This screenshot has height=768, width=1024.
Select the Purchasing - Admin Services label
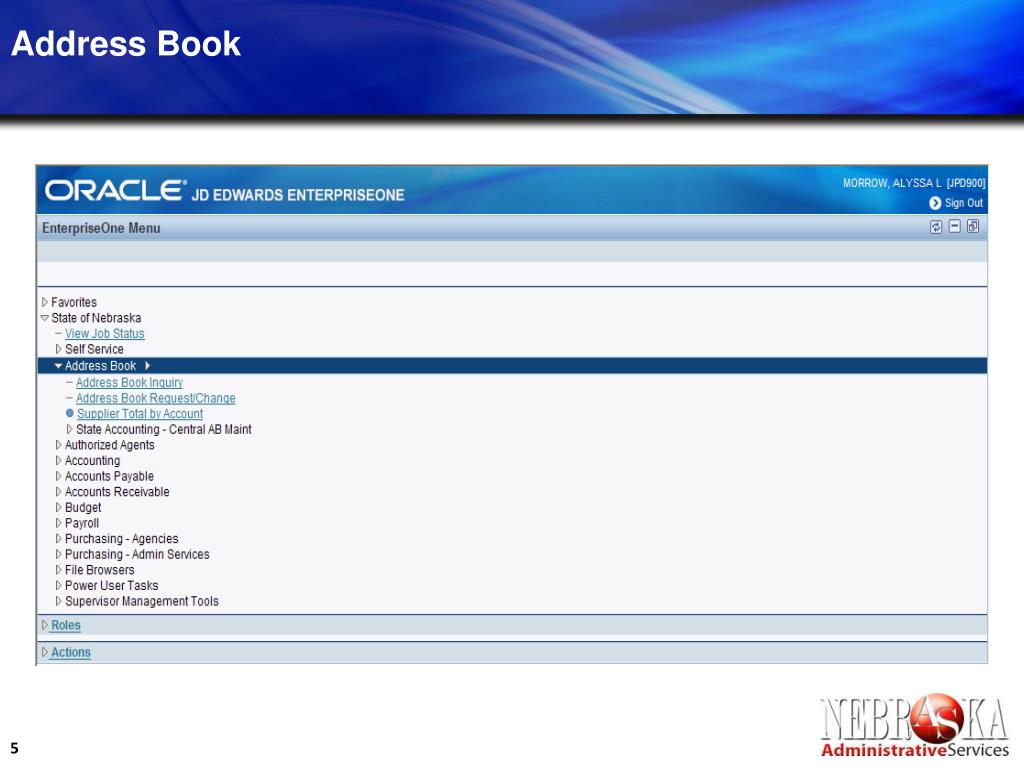tap(137, 554)
